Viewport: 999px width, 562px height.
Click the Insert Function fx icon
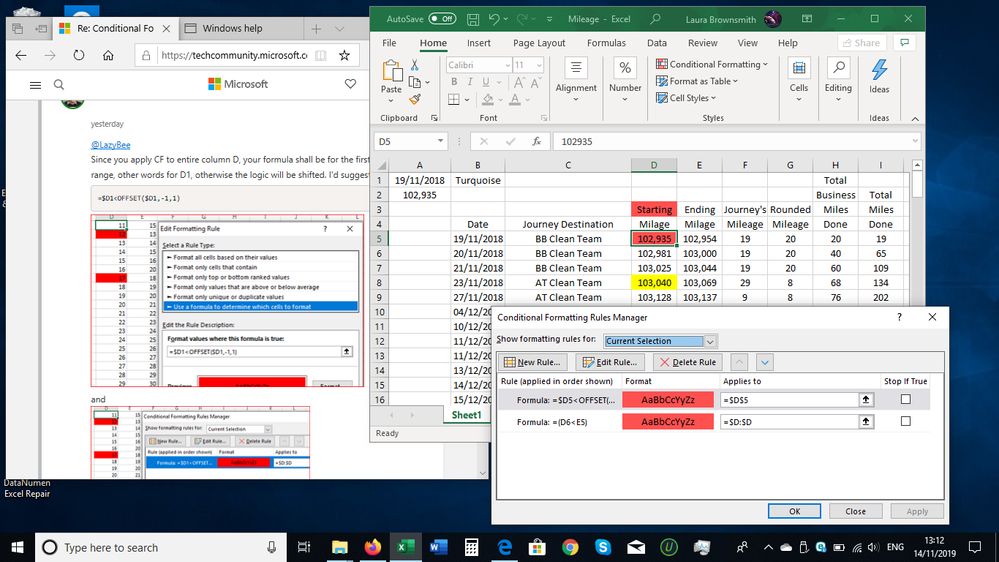point(536,141)
